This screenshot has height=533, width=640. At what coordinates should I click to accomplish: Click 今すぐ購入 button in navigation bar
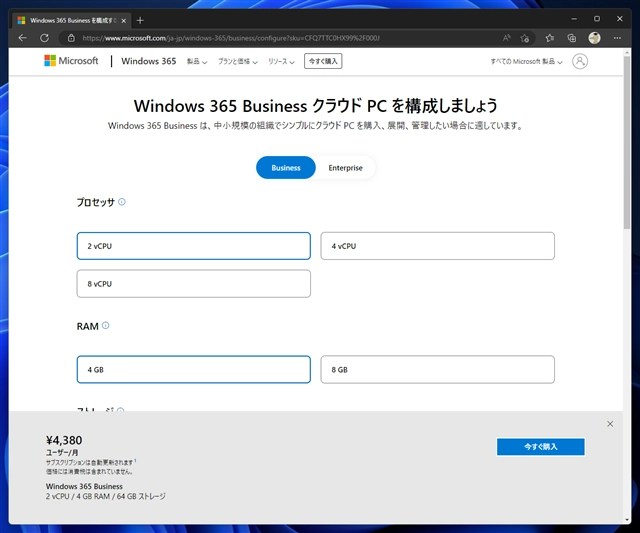tap(323, 61)
